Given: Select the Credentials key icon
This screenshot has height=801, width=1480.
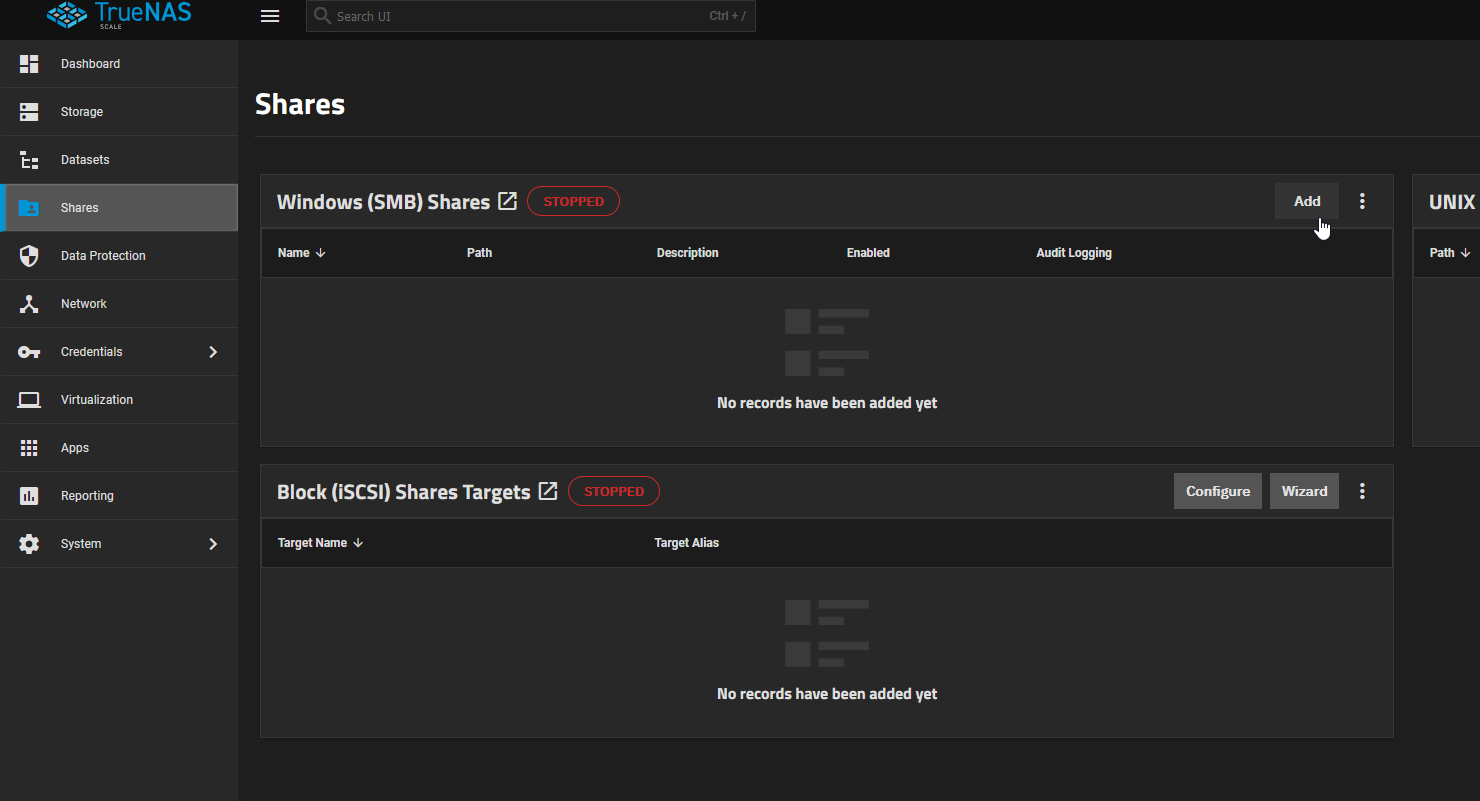Looking at the screenshot, I should [x=28, y=351].
